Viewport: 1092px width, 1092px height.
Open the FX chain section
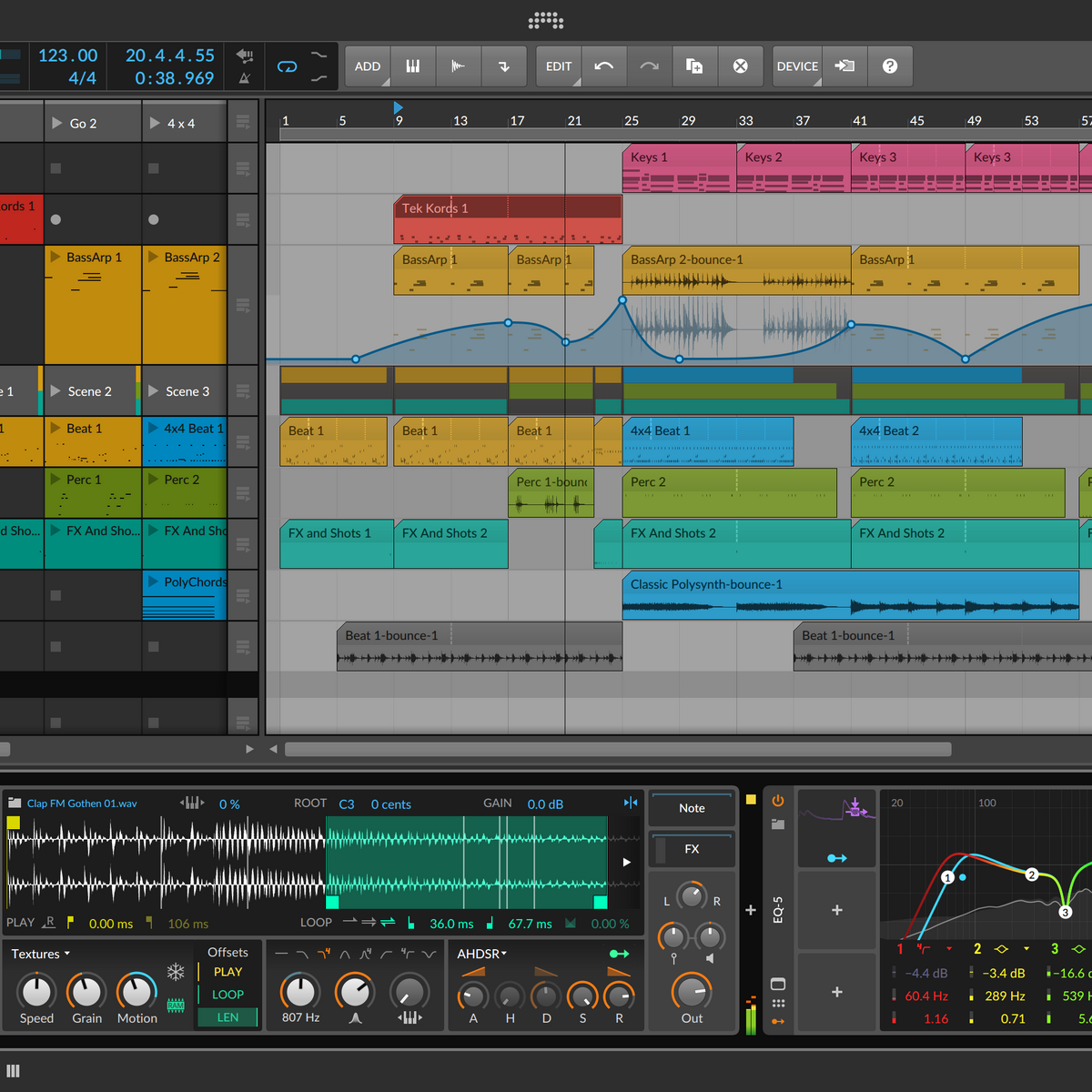pos(692,849)
